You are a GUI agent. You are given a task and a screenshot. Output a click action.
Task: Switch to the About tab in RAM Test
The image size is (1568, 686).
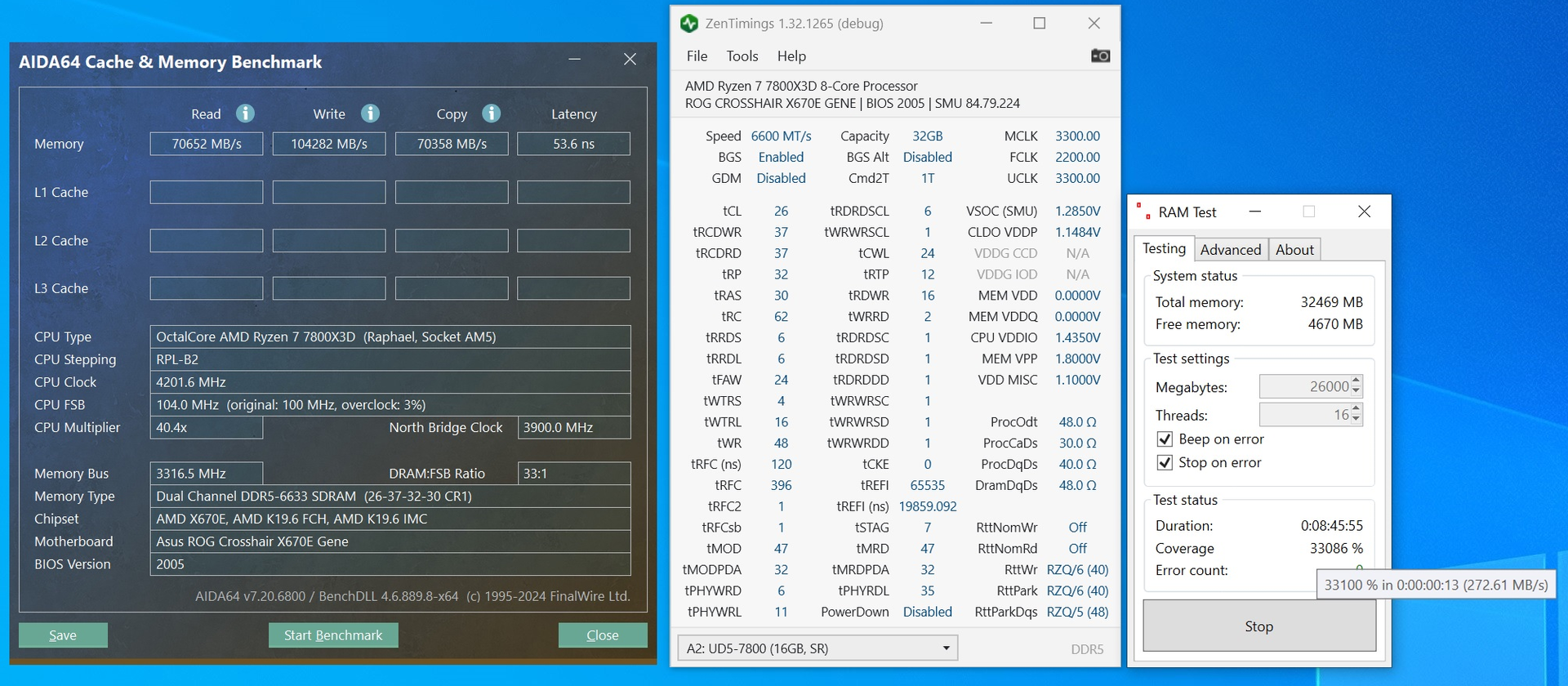click(1294, 250)
